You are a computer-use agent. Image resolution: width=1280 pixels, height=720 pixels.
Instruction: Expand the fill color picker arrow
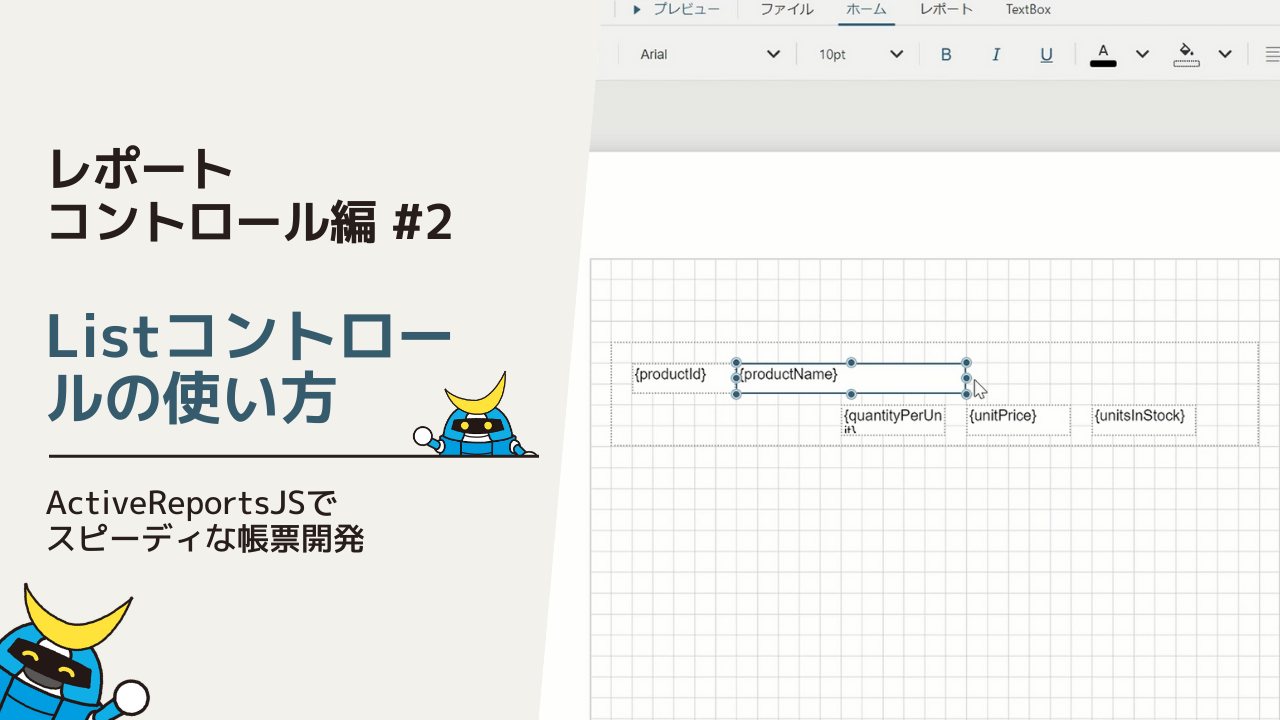point(1225,55)
